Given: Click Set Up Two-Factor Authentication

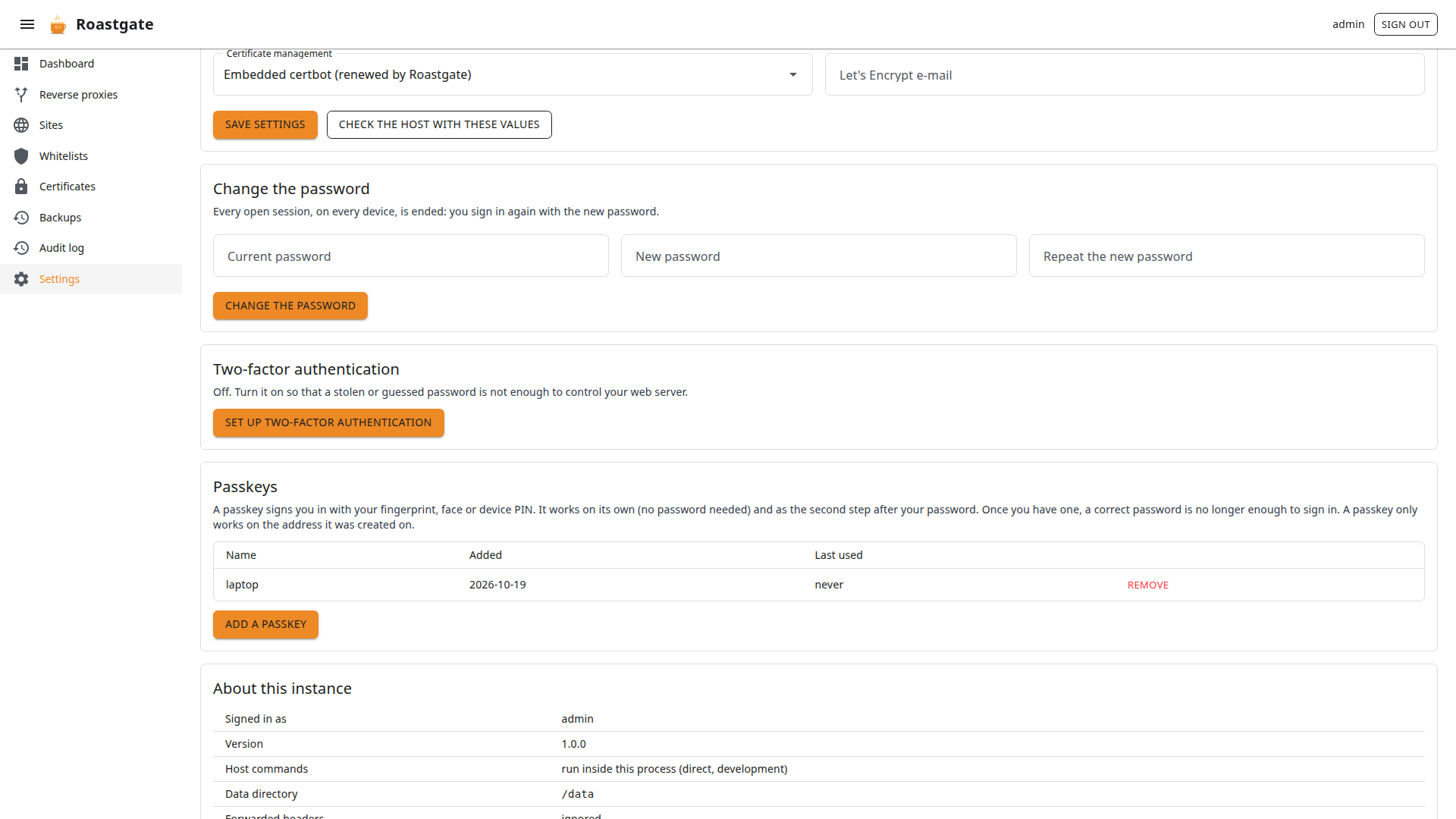Looking at the screenshot, I should tap(328, 422).
